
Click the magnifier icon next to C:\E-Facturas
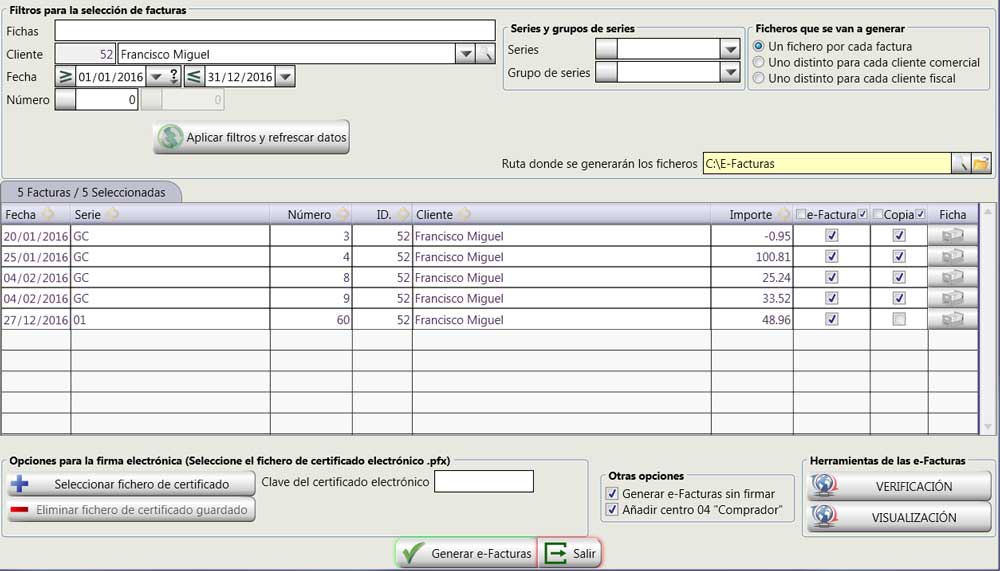point(960,164)
